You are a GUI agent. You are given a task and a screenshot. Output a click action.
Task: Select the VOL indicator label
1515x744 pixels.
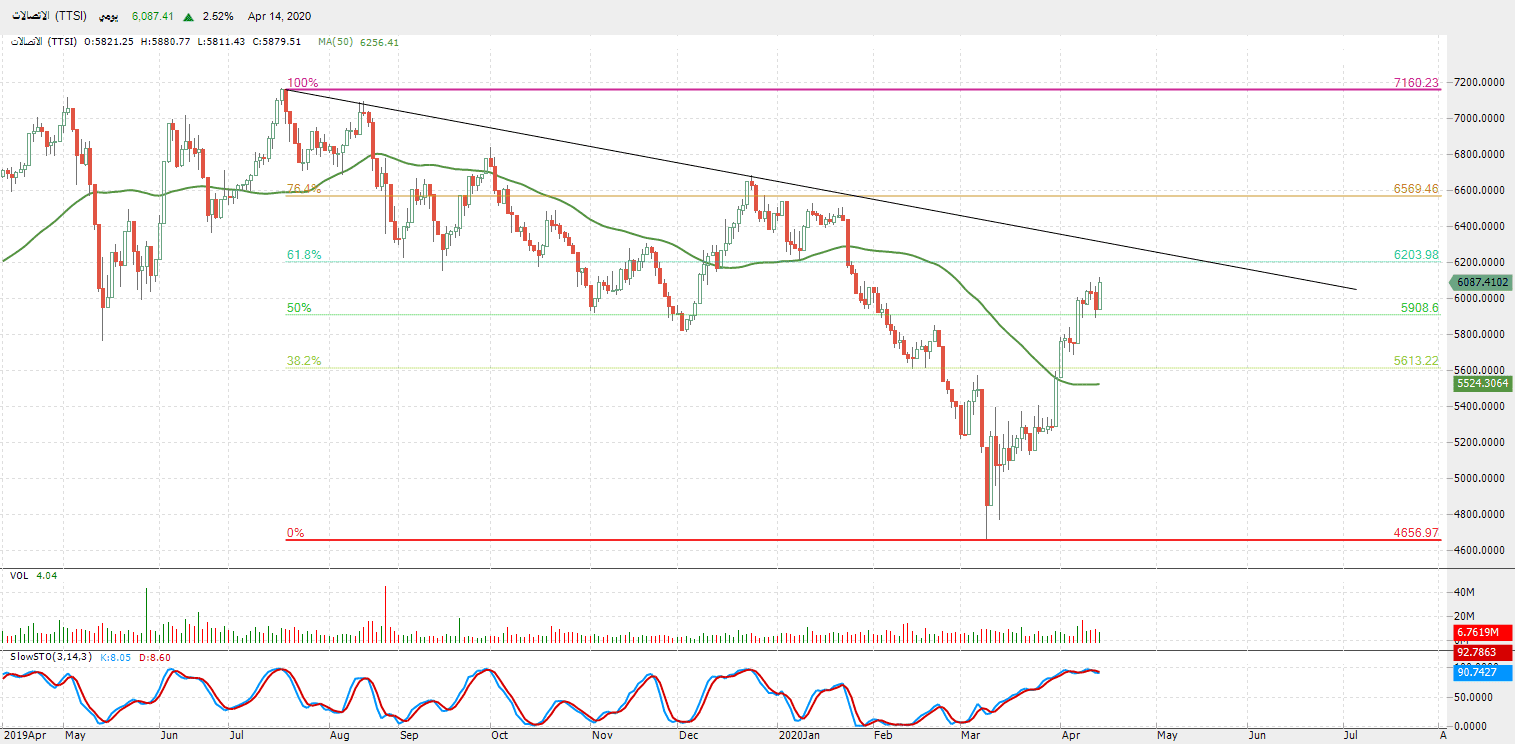coord(19,576)
